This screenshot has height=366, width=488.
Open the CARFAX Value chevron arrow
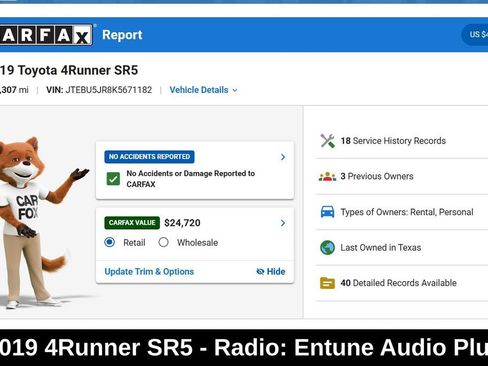283,223
